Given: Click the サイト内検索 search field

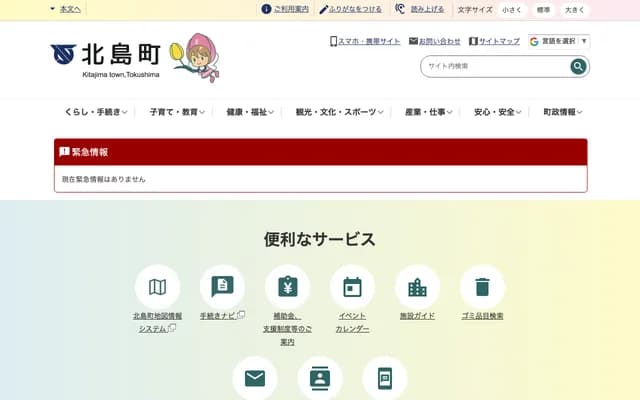Looking at the screenshot, I should (494, 66).
